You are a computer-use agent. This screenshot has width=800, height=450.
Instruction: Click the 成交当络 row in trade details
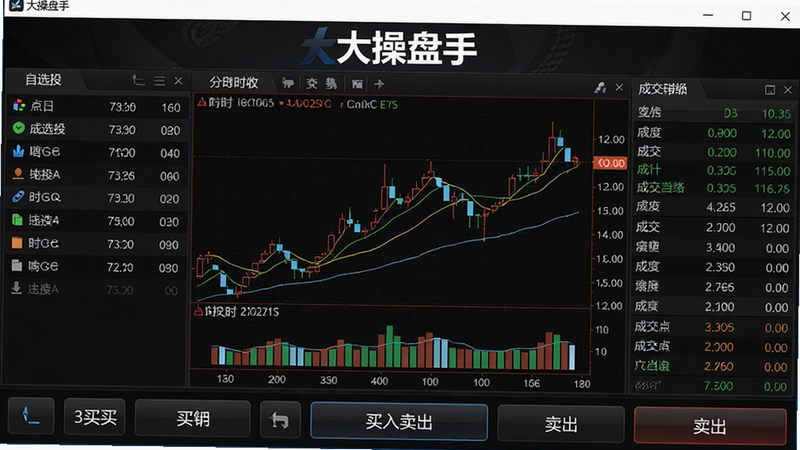coord(713,188)
